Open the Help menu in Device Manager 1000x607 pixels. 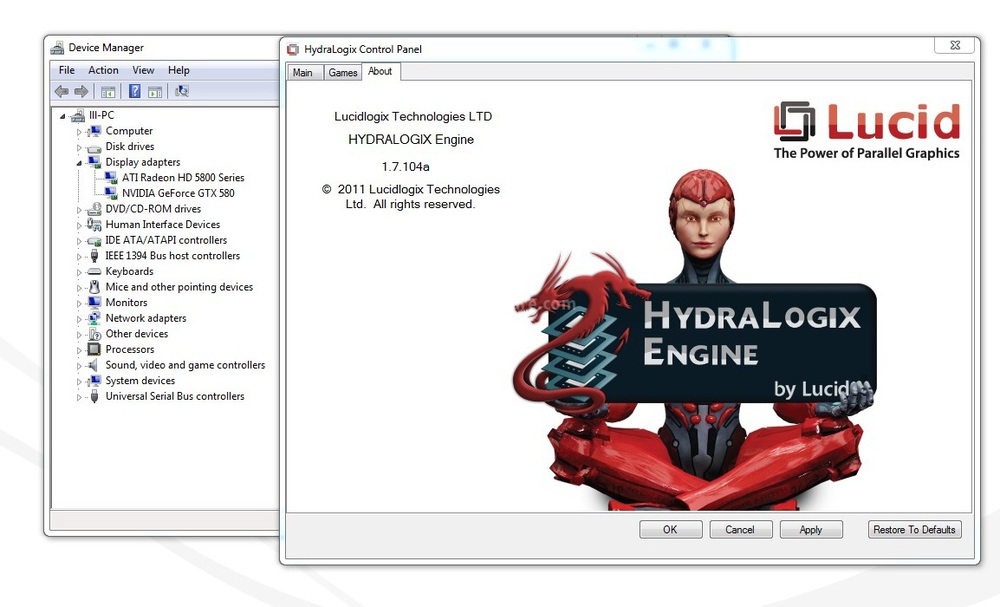click(x=179, y=70)
